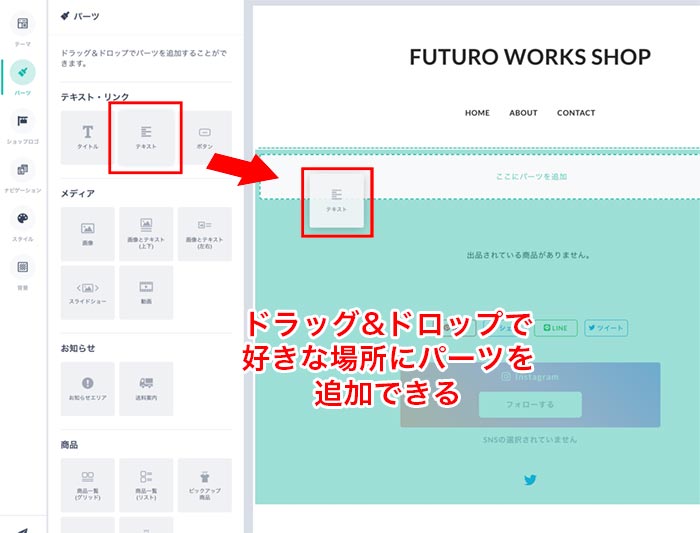Image resolution: width=700 pixels, height=533 pixels.
Task: Open the テーマ (Theme) sidebar section
Action: (23, 28)
